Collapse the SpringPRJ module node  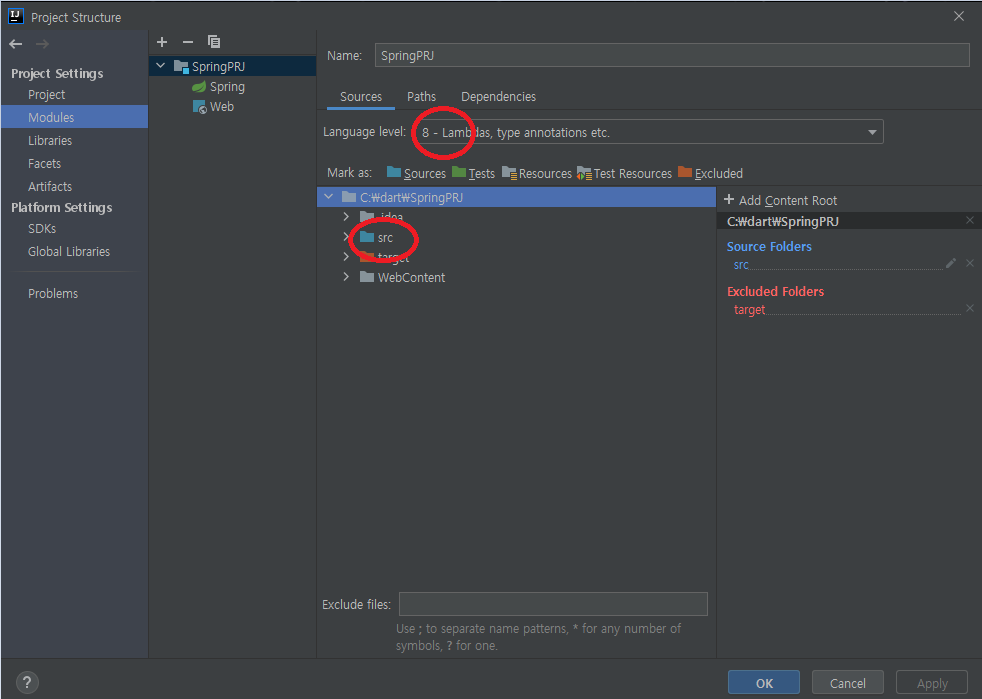(161, 66)
